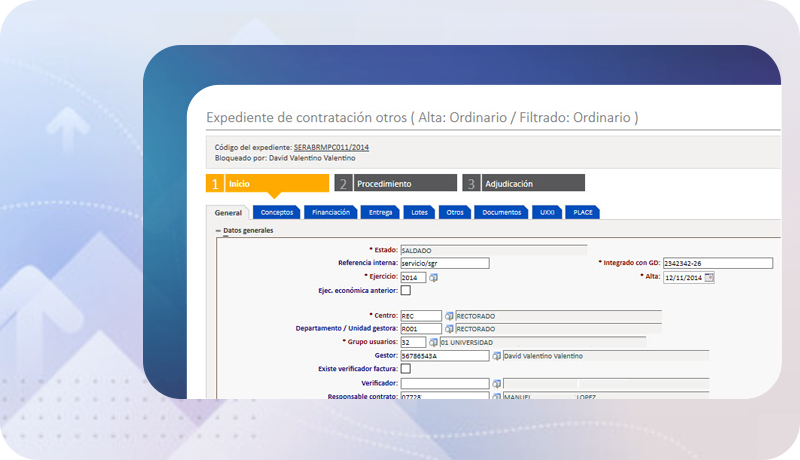Click the Verificador lookup icon

[x=497, y=383]
